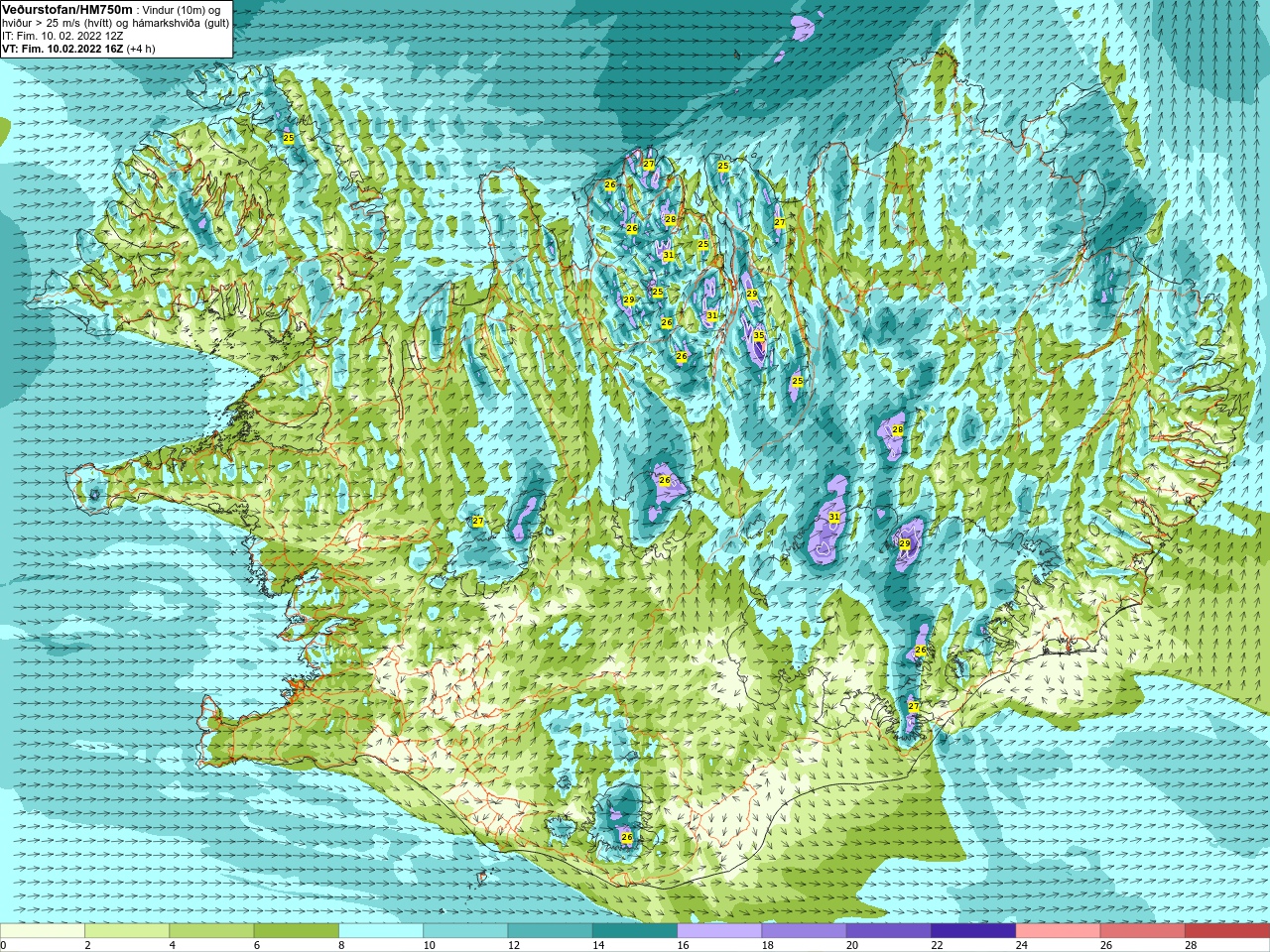Click the 10–12 m/s light teal legend swatch
Viewport: 1270px width, 952px height.
pyautogui.click(x=465, y=931)
